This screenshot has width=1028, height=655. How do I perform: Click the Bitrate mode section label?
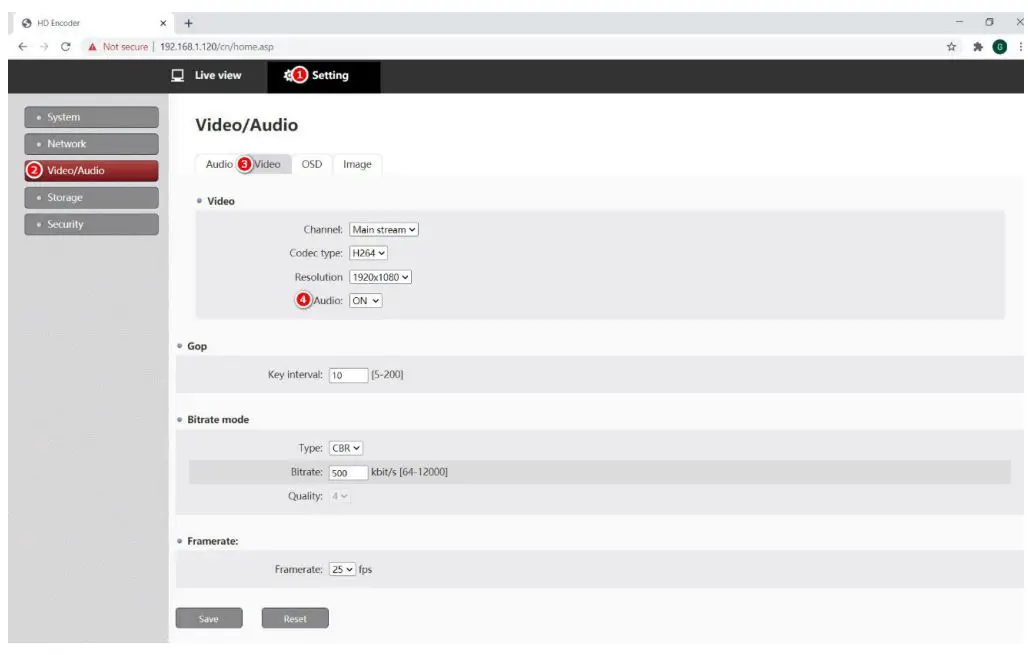pyautogui.click(x=218, y=420)
